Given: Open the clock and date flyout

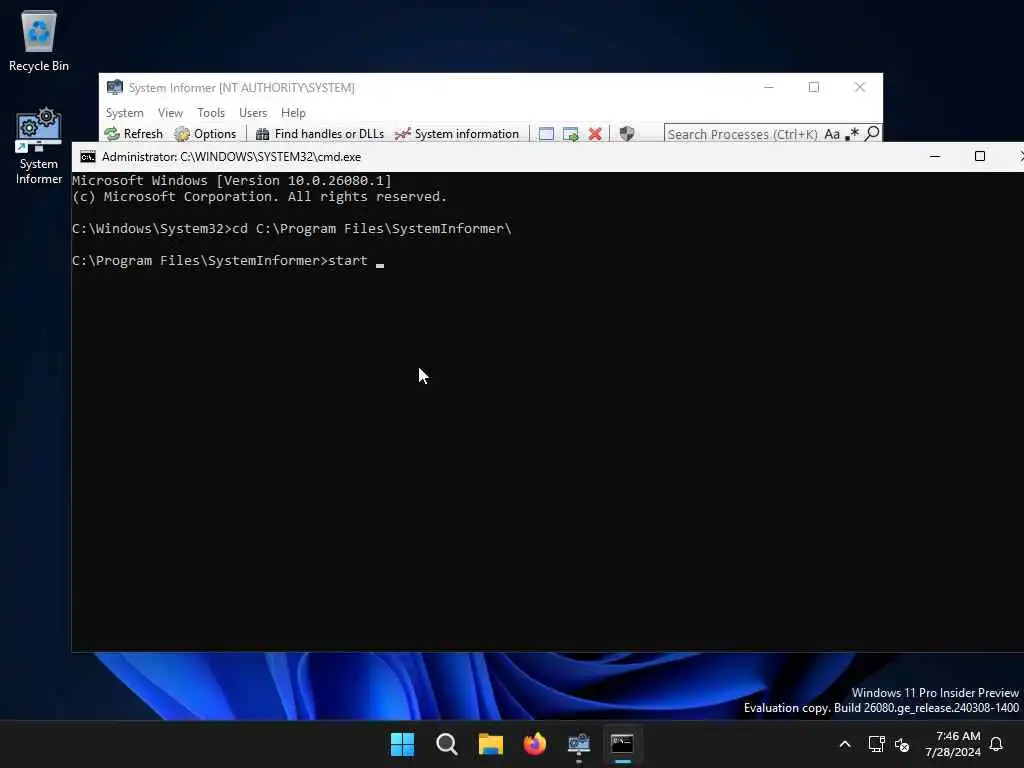Looking at the screenshot, I should click(952, 744).
